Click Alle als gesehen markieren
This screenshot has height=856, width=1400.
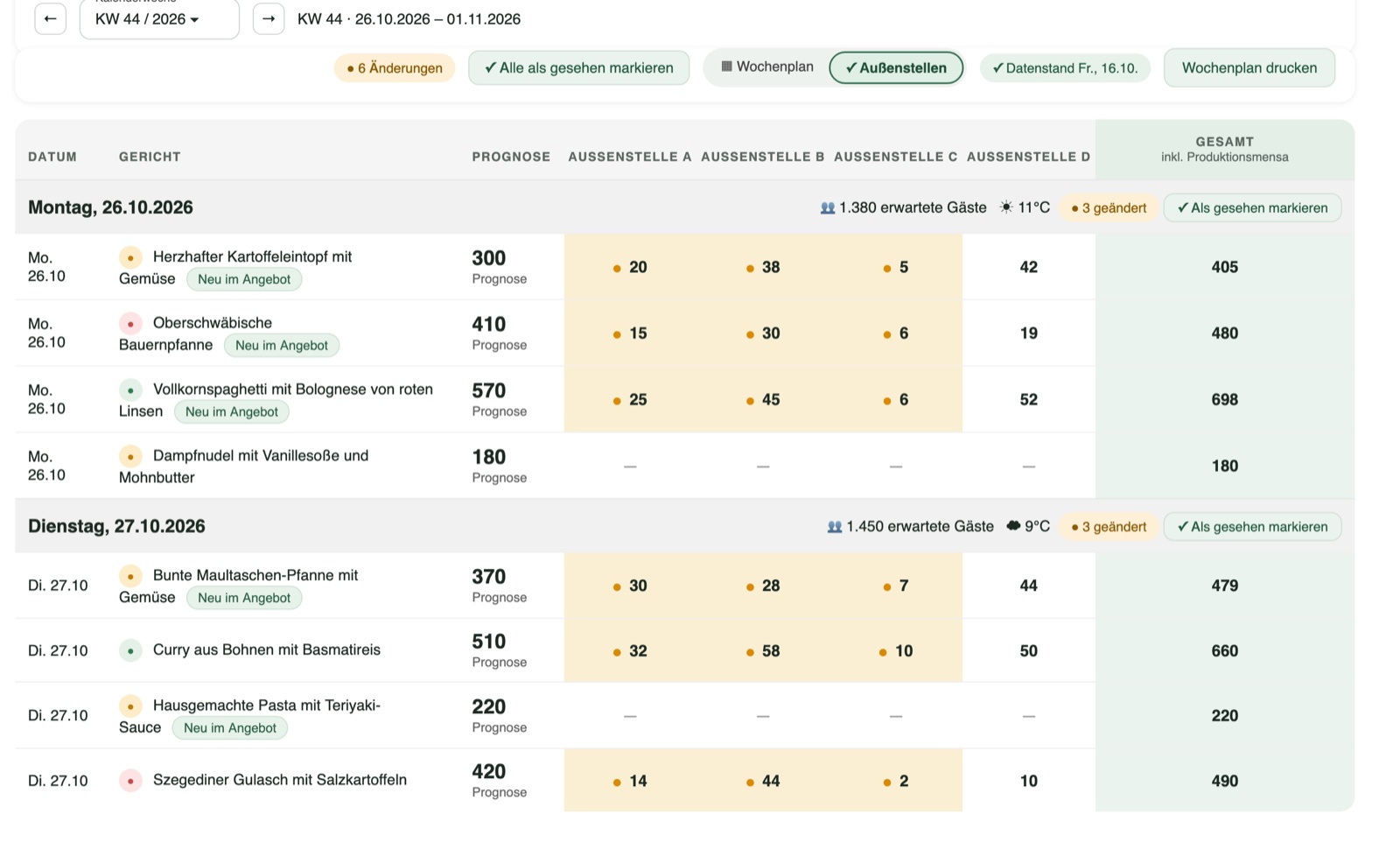[x=578, y=68]
